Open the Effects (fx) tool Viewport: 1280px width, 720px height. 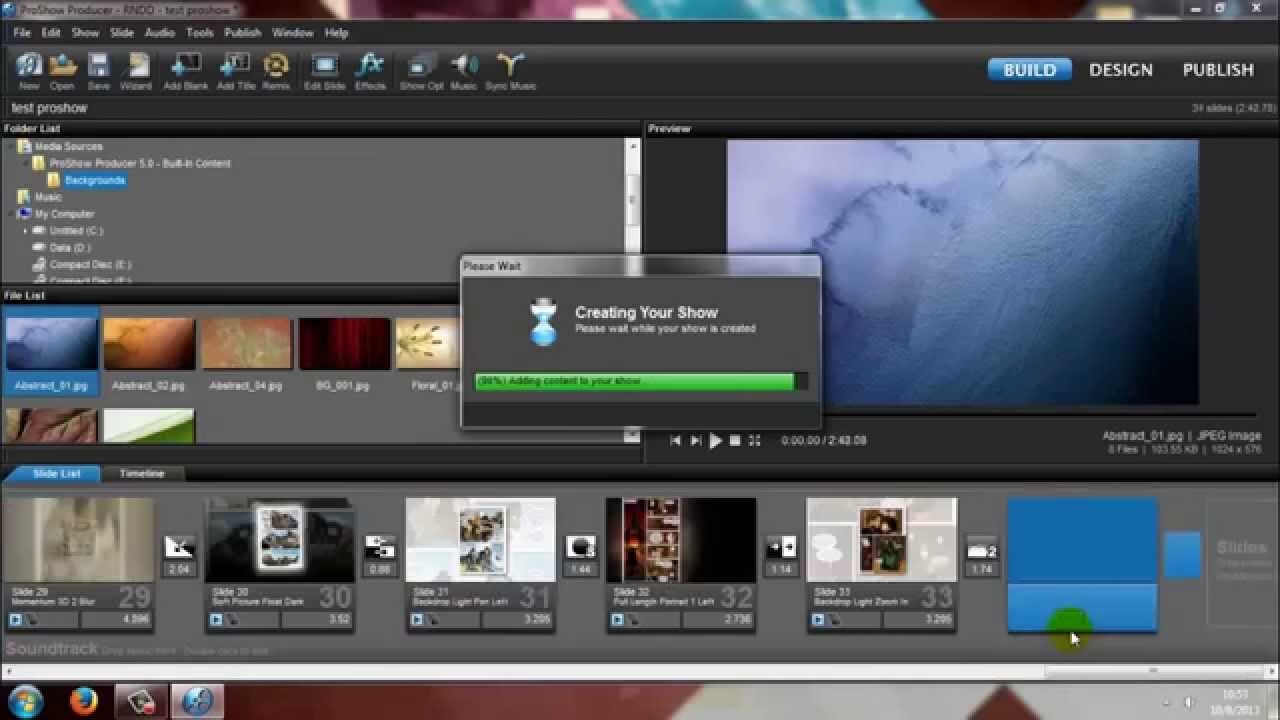click(370, 70)
